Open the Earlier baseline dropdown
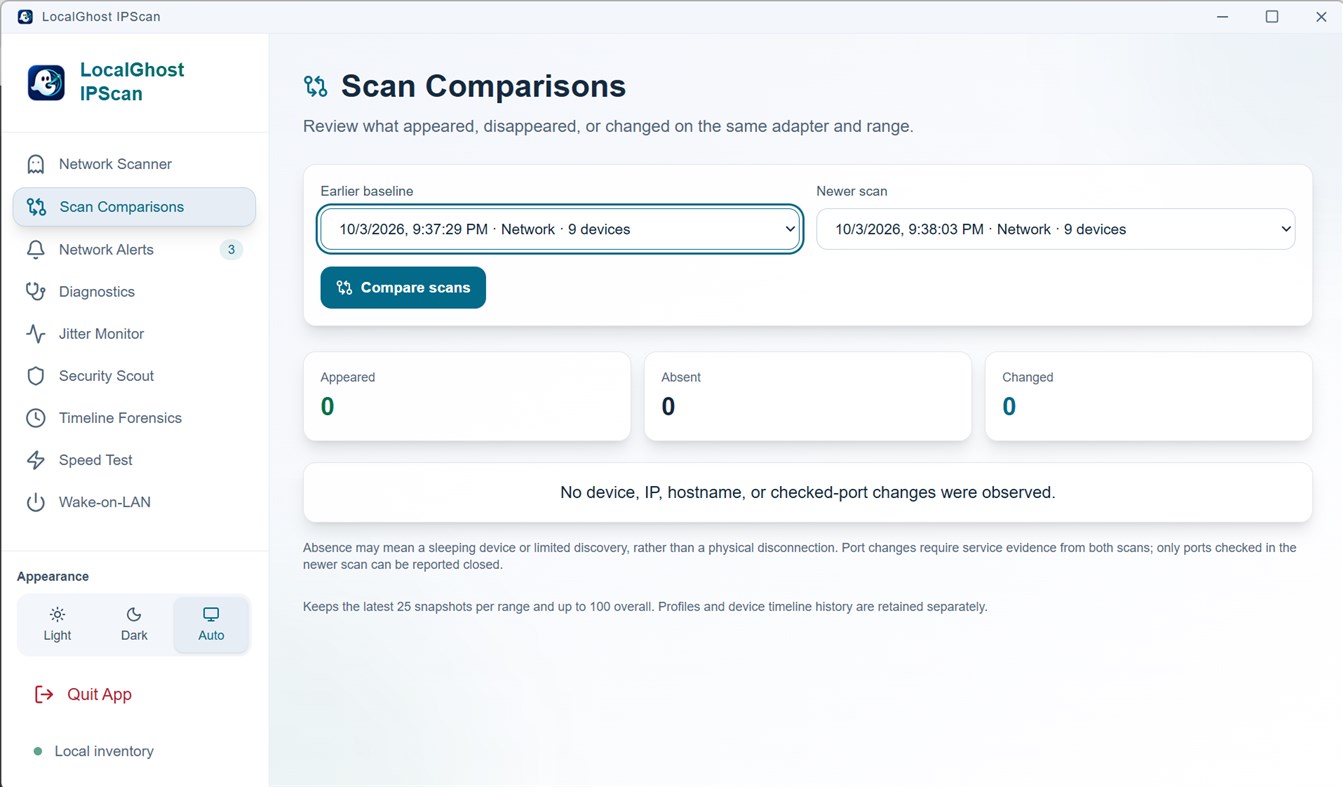The image size is (1343, 787). [x=561, y=229]
